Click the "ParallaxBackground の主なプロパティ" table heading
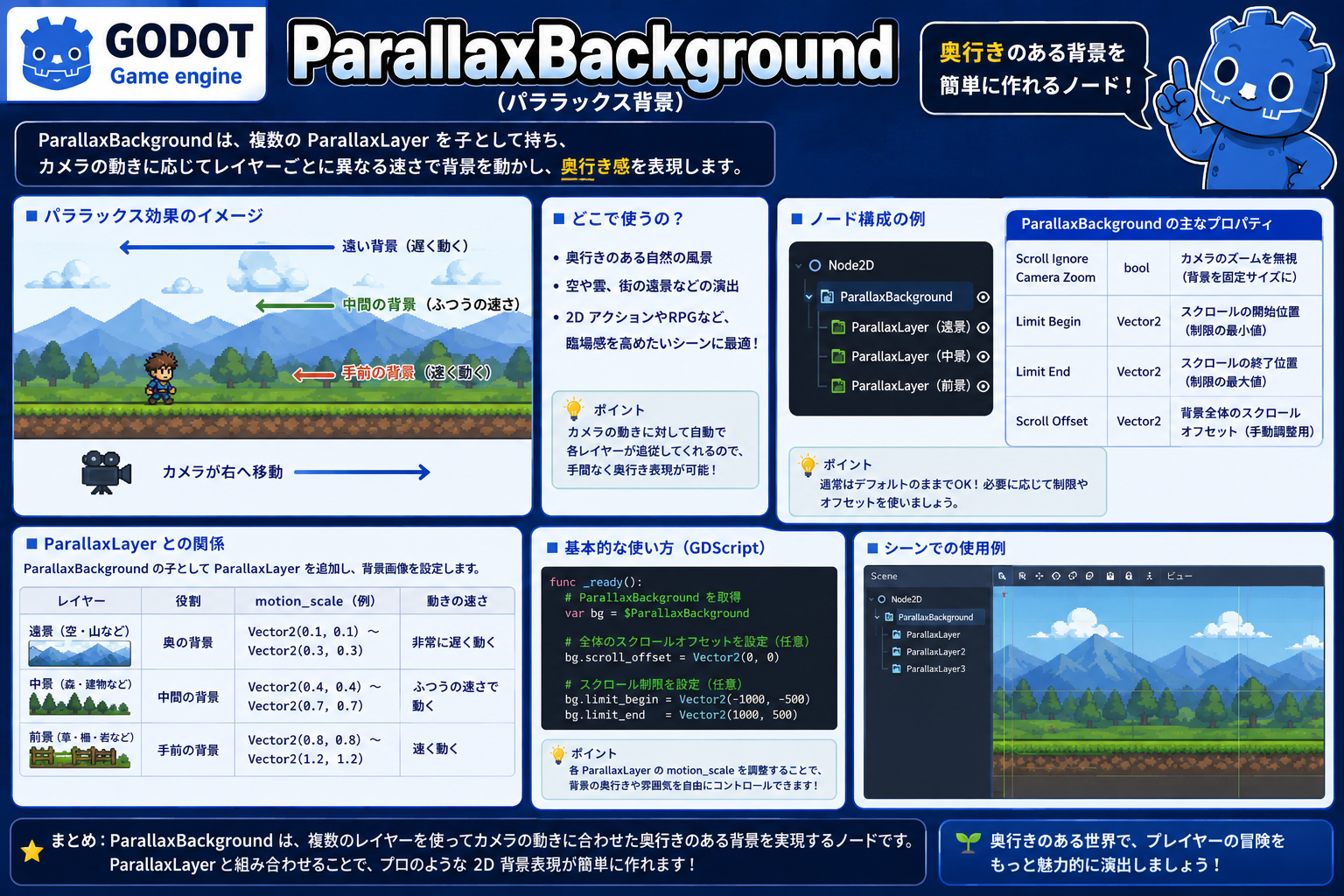The height and width of the screenshot is (896, 1344). coord(1146,224)
